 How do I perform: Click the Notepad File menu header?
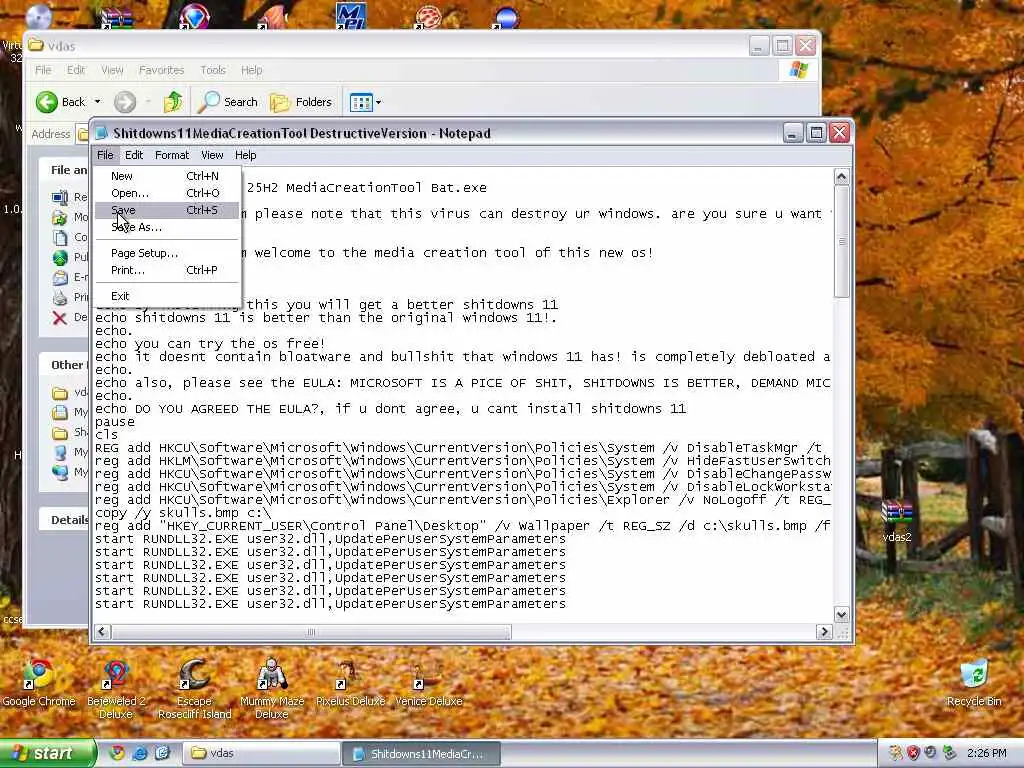[105, 155]
